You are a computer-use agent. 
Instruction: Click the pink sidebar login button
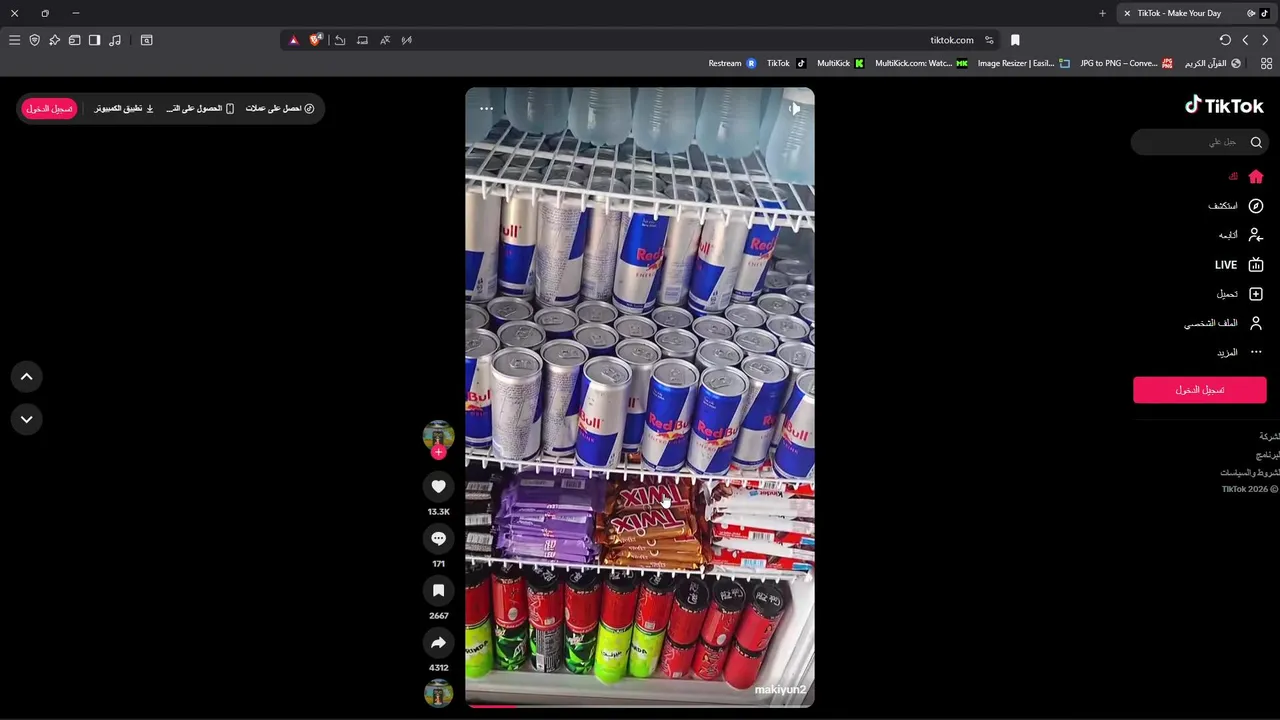(x=1199, y=390)
